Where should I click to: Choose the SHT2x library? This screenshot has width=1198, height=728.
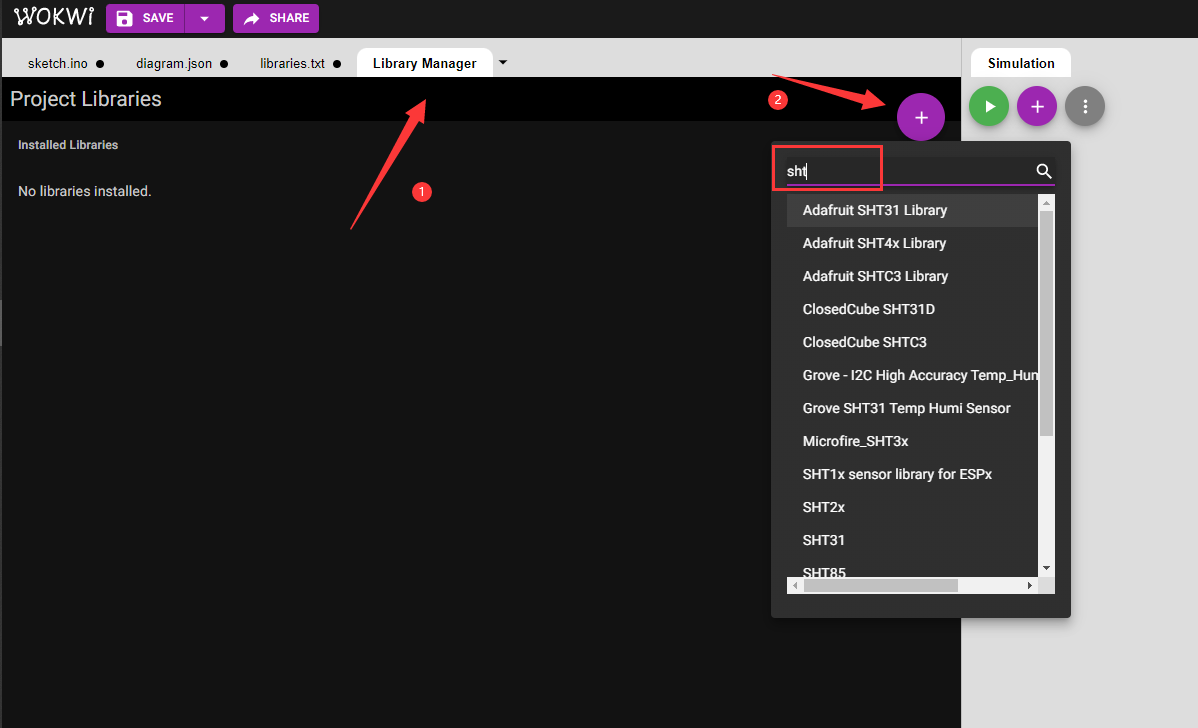coord(912,506)
